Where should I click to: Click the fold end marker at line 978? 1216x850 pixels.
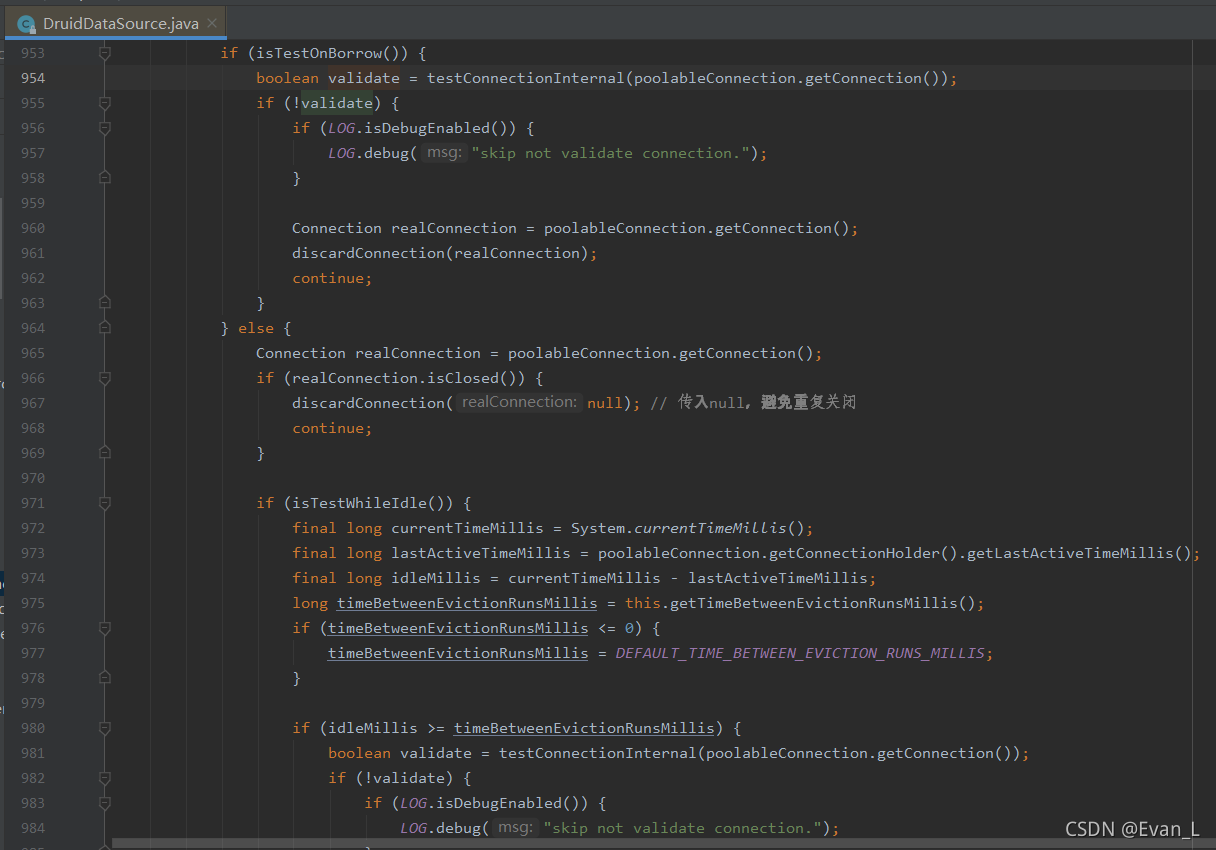[x=105, y=678]
